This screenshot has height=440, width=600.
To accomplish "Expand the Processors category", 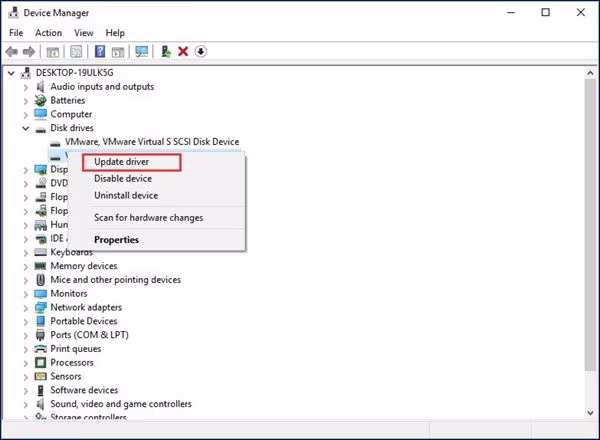I will 26,363.
